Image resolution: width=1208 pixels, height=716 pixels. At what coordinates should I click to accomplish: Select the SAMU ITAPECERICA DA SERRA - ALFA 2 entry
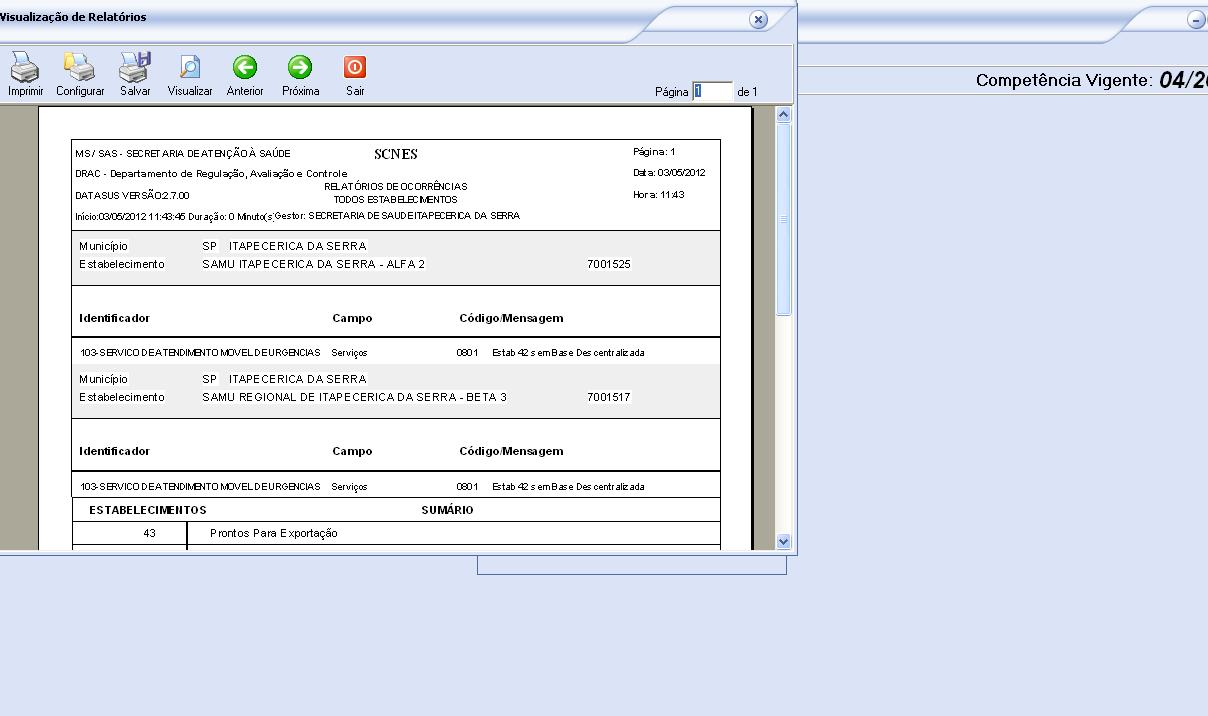(313, 264)
